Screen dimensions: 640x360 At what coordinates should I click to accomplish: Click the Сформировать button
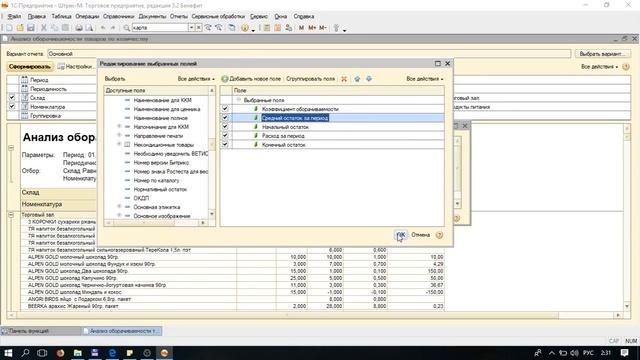(x=30, y=67)
